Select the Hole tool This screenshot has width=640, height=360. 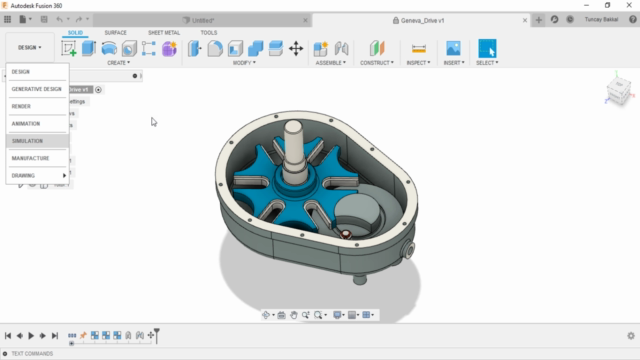129,48
